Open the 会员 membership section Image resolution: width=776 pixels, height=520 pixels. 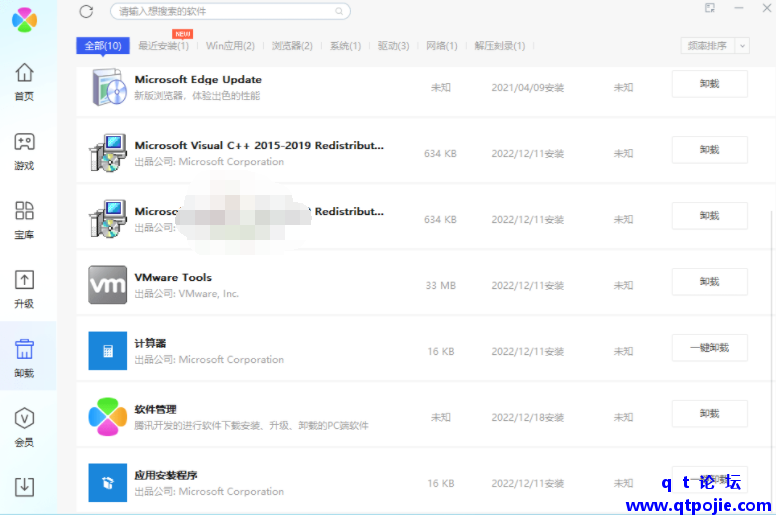coord(24,428)
